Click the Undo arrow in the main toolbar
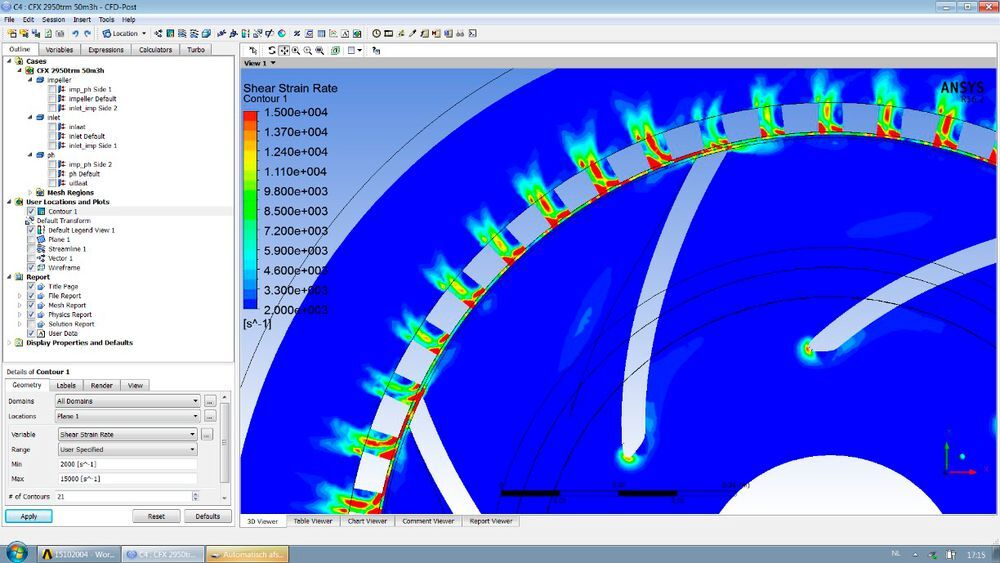 [x=75, y=33]
